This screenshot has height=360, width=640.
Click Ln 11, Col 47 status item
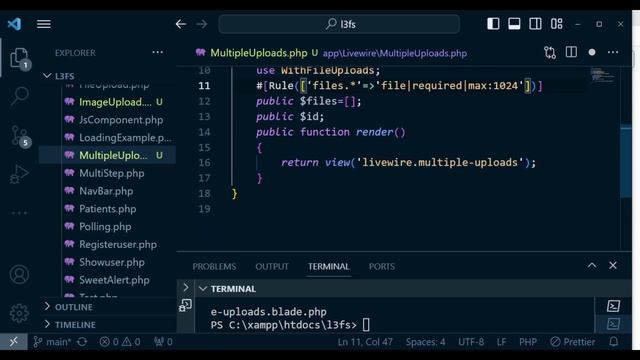click(x=365, y=342)
